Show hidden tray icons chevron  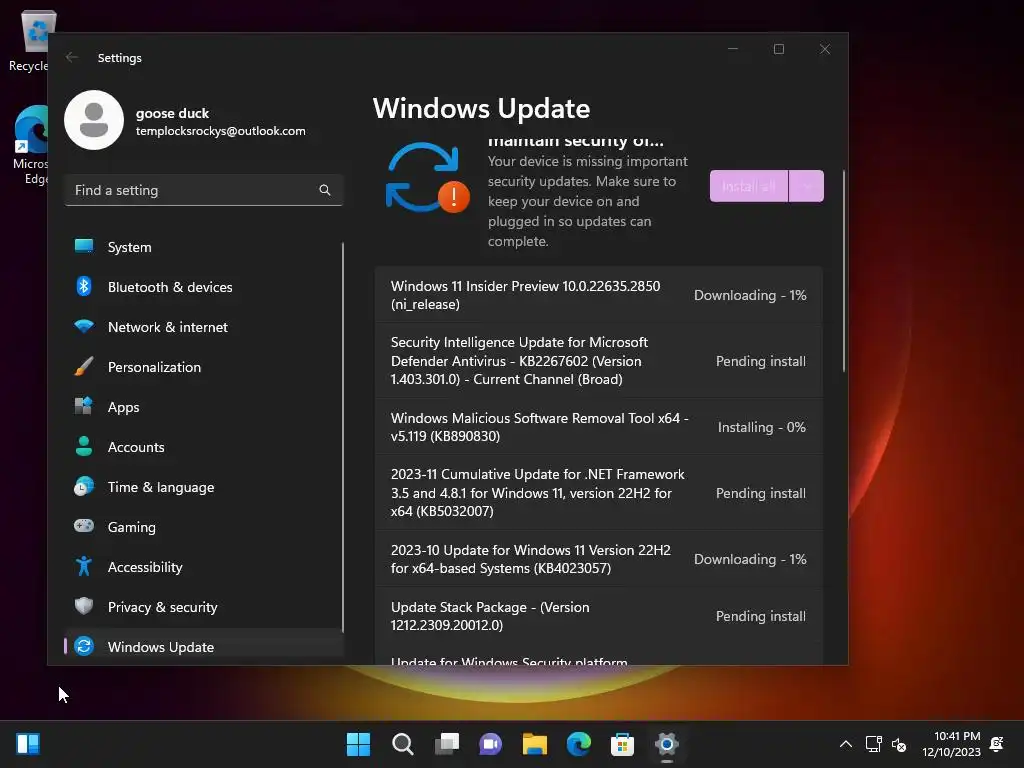click(x=846, y=744)
